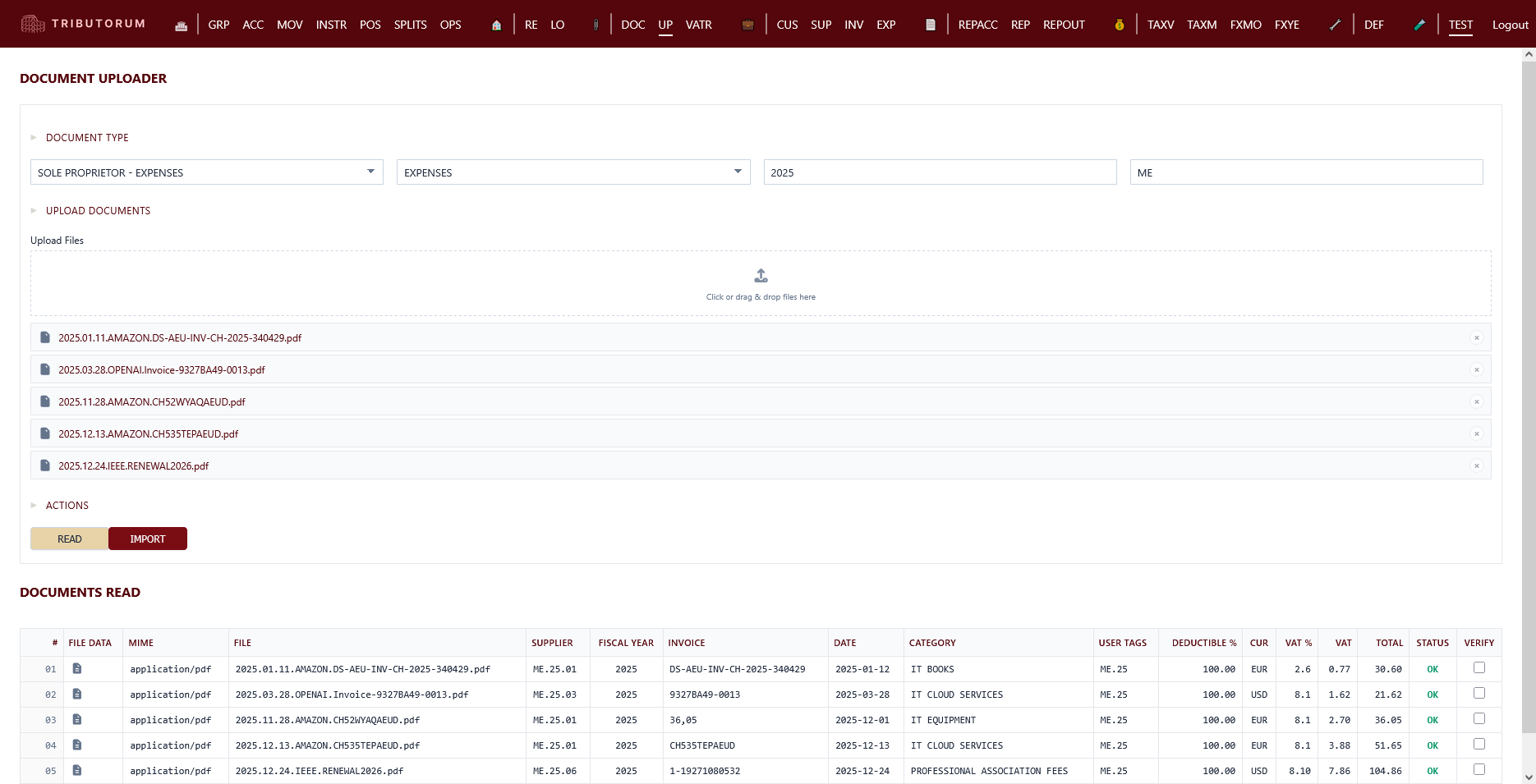This screenshot has height=784, width=1536.
Task: Open the SPLITS navigation item
Action: (x=411, y=25)
